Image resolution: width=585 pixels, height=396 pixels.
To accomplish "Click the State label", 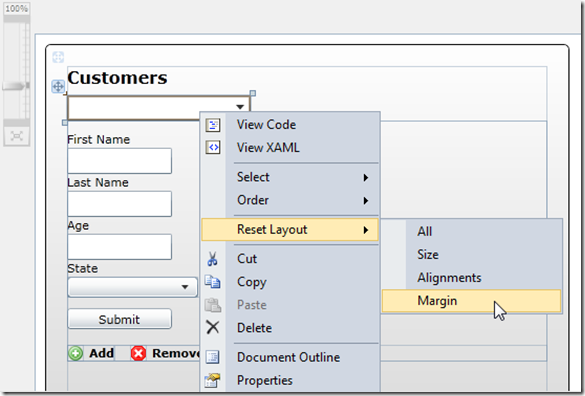I will click(83, 268).
